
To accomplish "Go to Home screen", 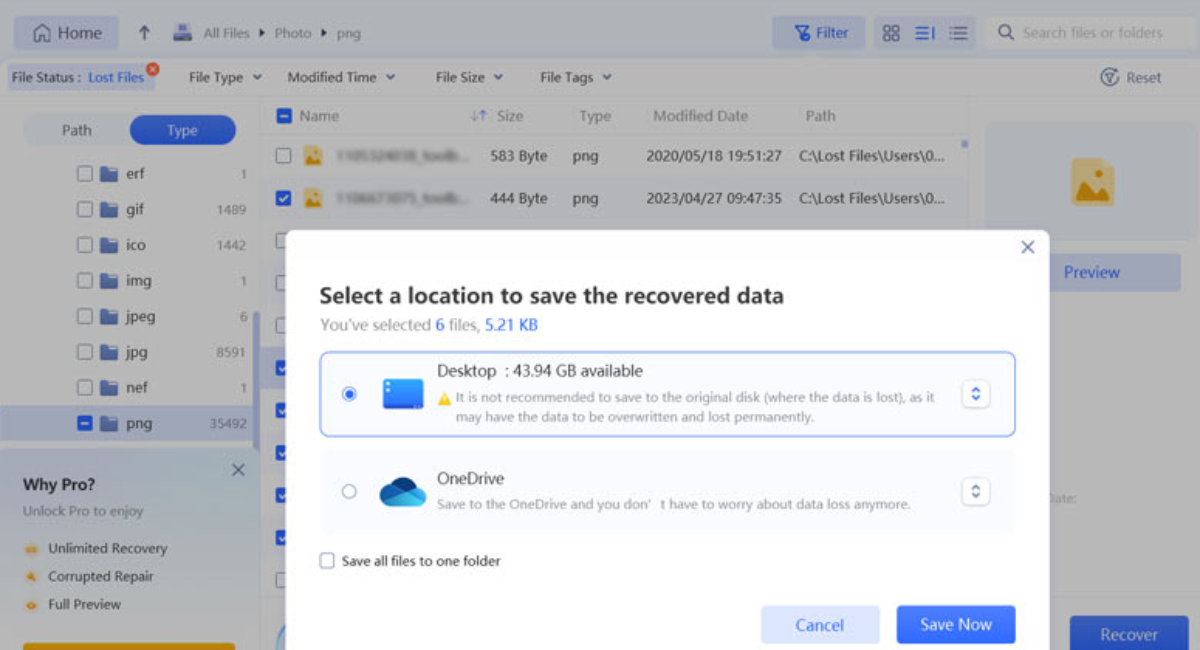I will point(67,33).
